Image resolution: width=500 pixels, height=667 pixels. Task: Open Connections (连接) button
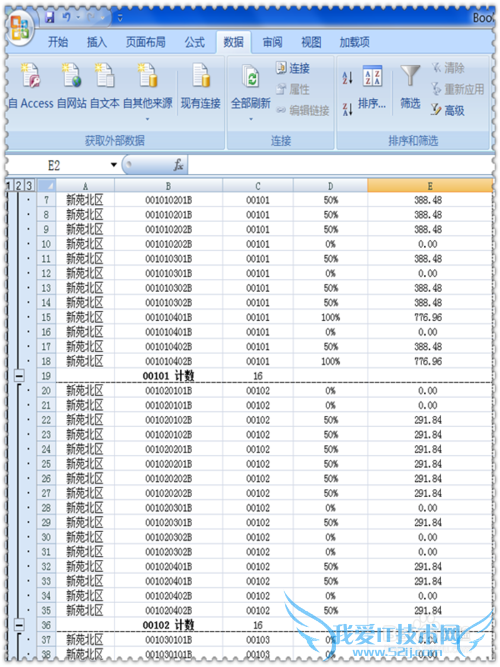tap(293, 68)
